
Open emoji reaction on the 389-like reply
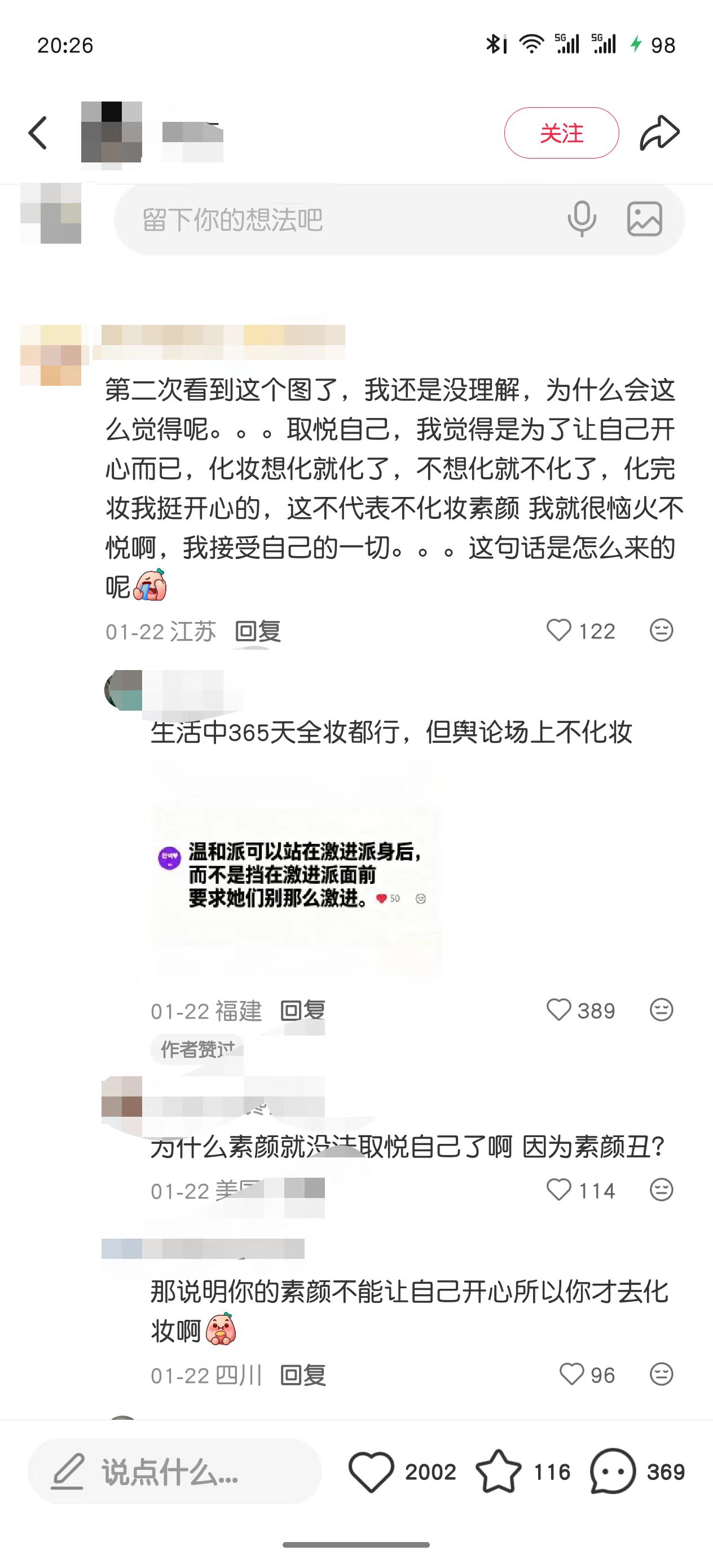tap(661, 1010)
